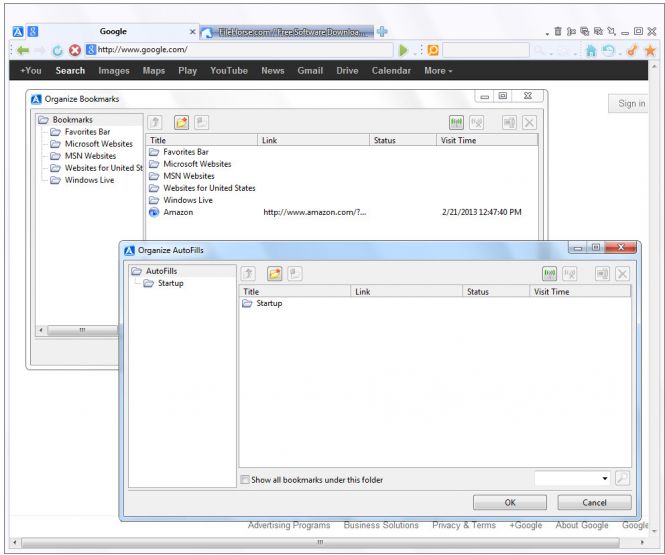The height and width of the screenshot is (555, 665).
Task: Click +You in Google navigation bar
Action: tap(31, 71)
